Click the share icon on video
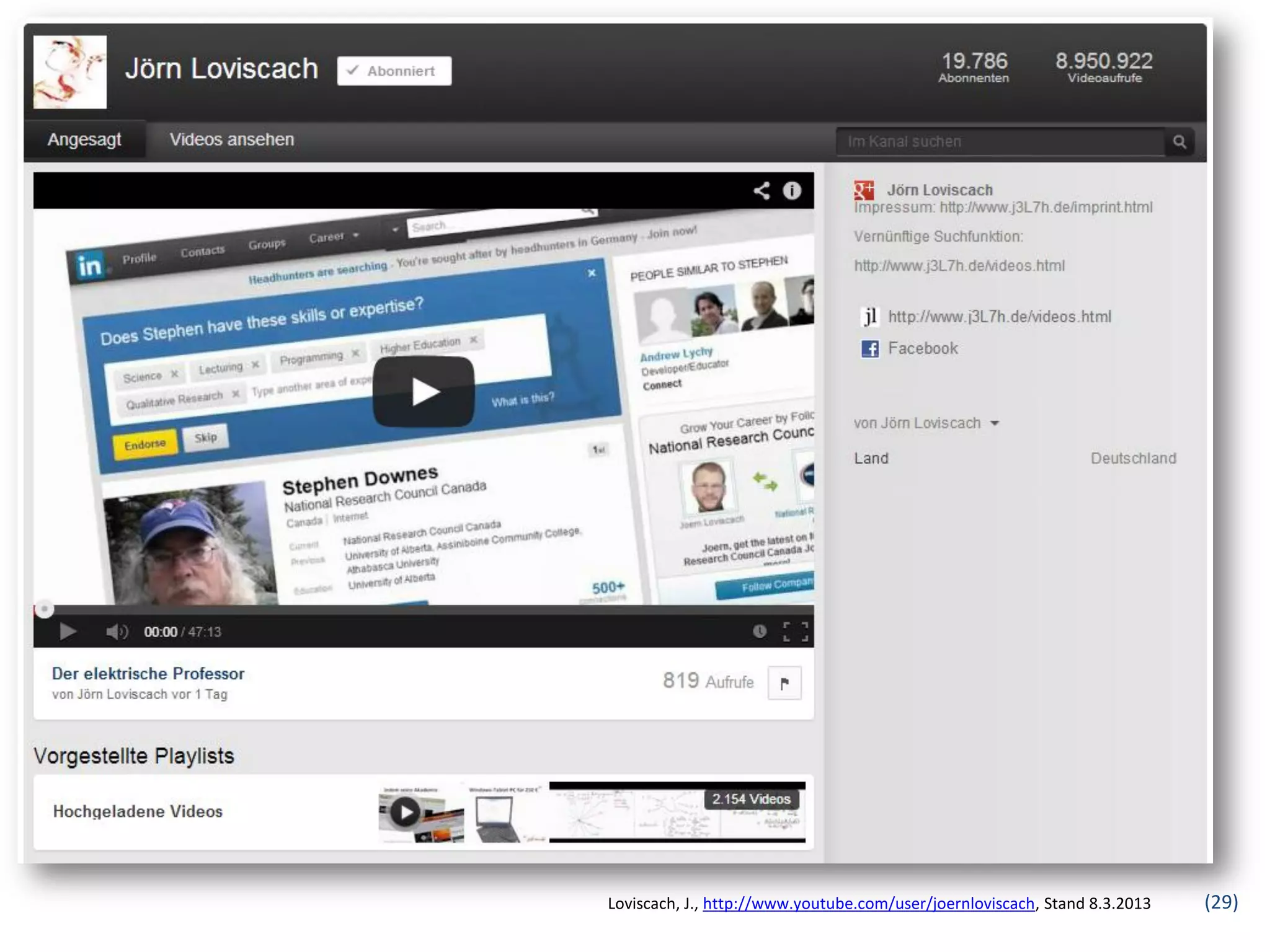Screen dimensions: 1270x952 click(x=762, y=191)
